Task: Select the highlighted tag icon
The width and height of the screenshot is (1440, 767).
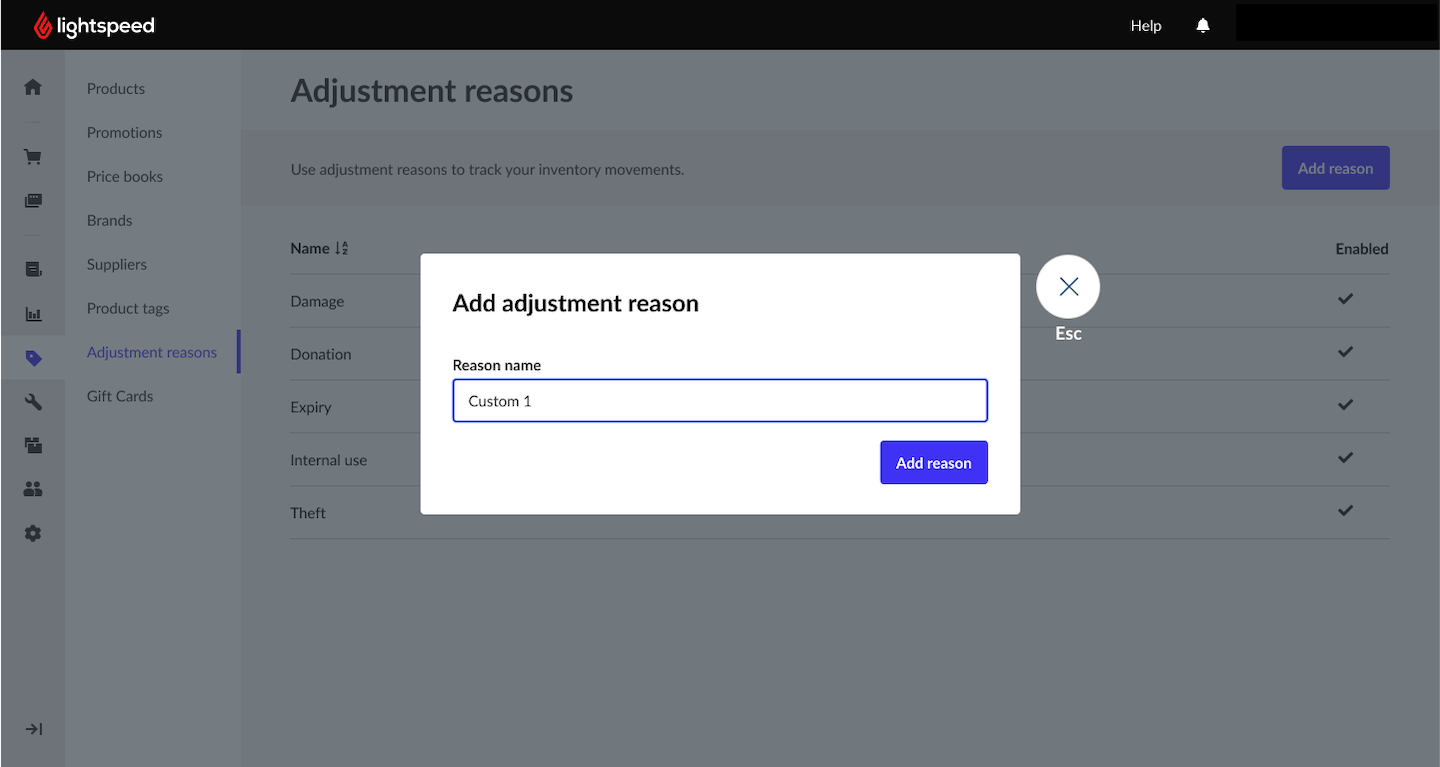Action: tap(32, 357)
